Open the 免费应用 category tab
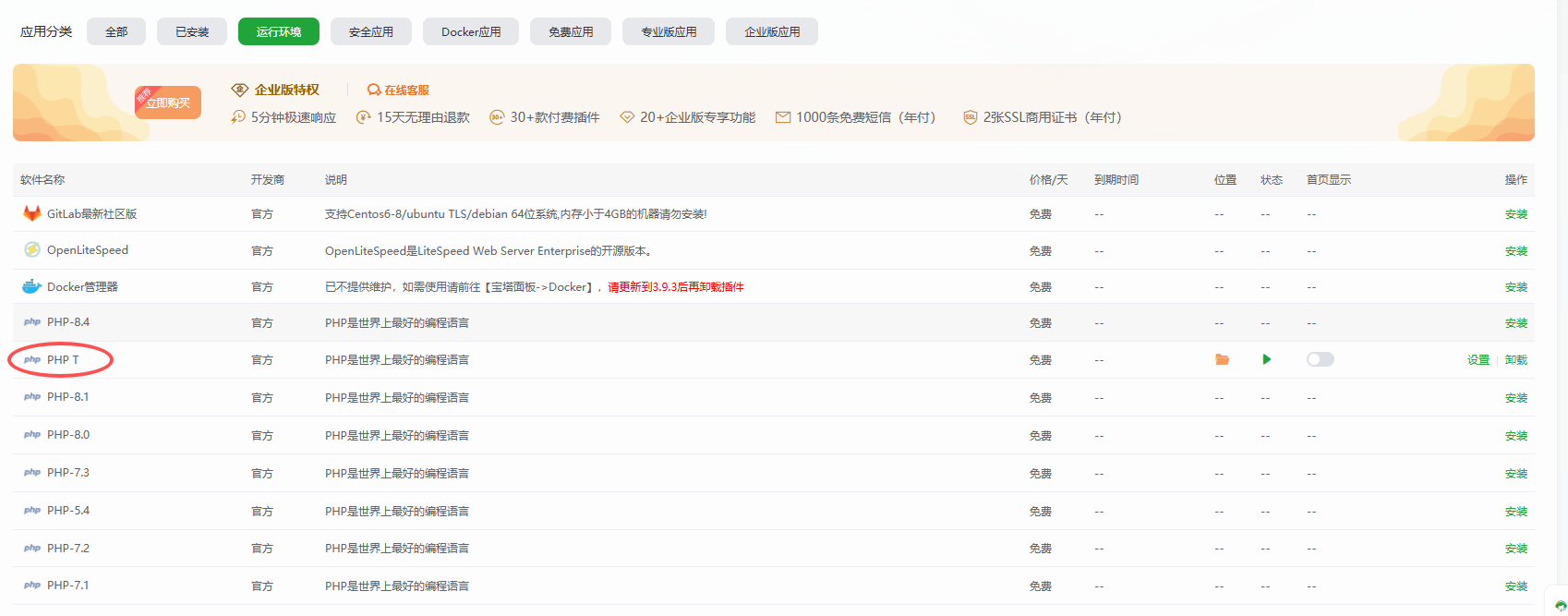This screenshot has width=1568, height=616. click(x=571, y=31)
